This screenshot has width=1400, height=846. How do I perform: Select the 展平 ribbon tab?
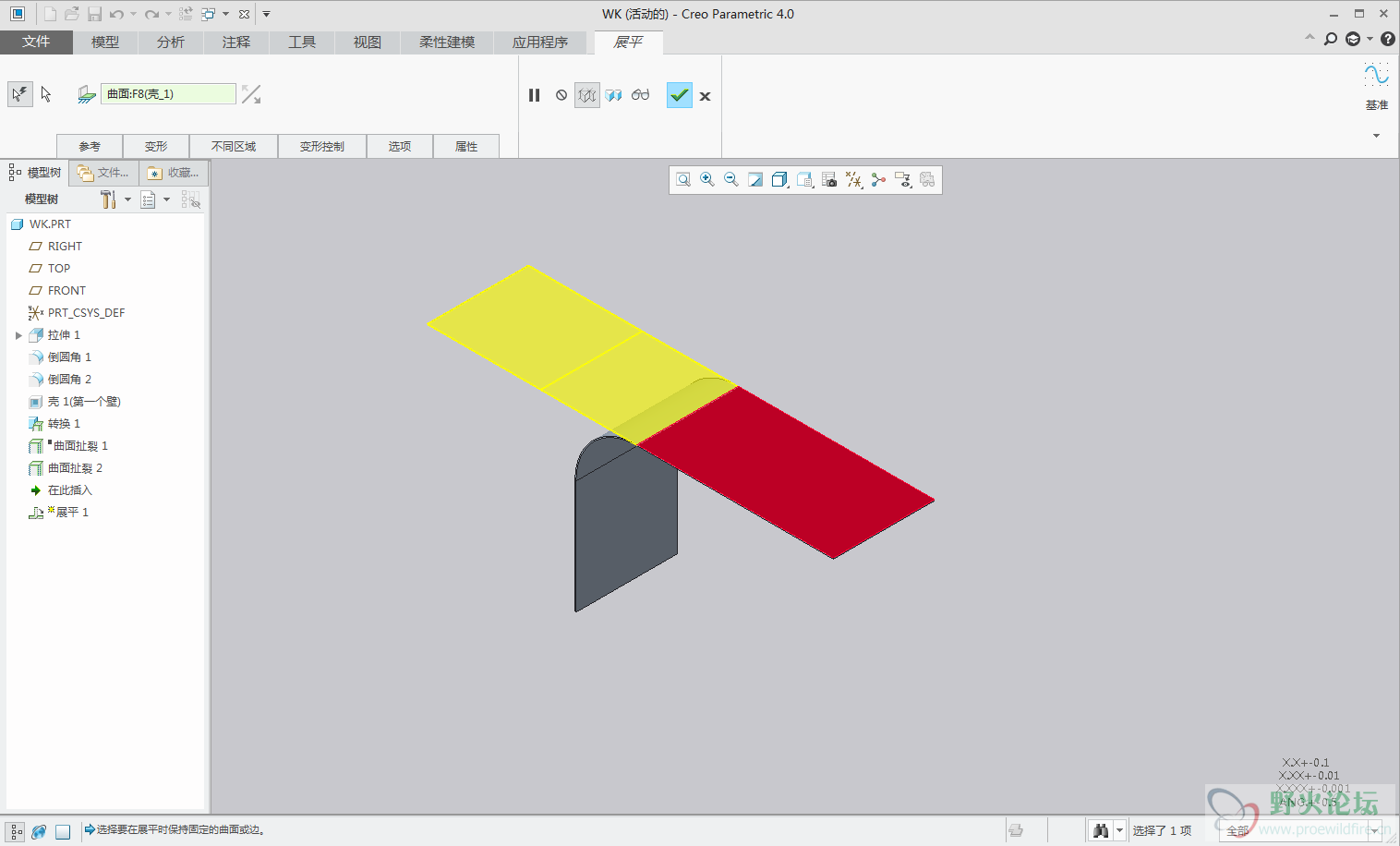pyautogui.click(x=628, y=42)
